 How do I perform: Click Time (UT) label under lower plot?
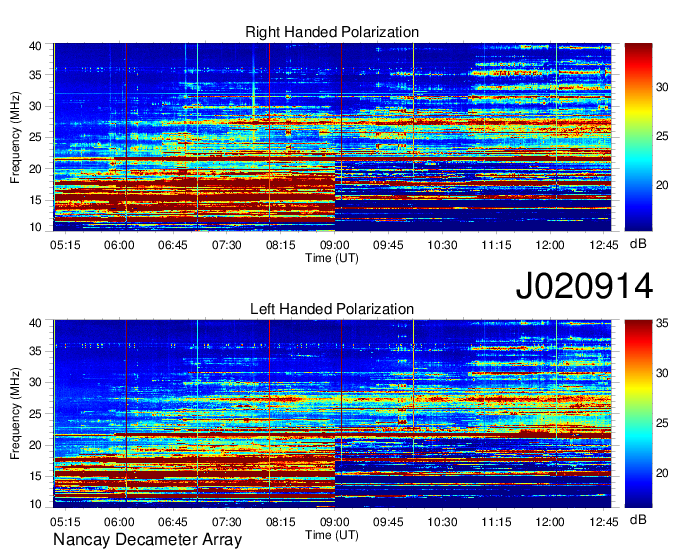[332, 535]
